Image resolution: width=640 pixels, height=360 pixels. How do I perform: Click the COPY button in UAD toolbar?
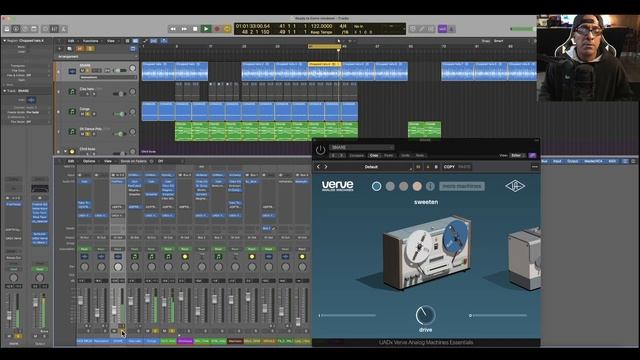point(449,167)
